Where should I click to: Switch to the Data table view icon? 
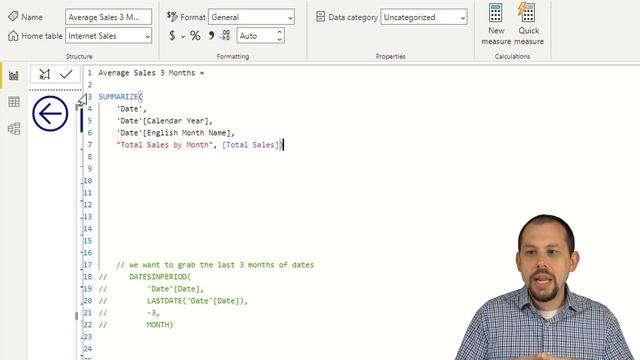(14, 102)
